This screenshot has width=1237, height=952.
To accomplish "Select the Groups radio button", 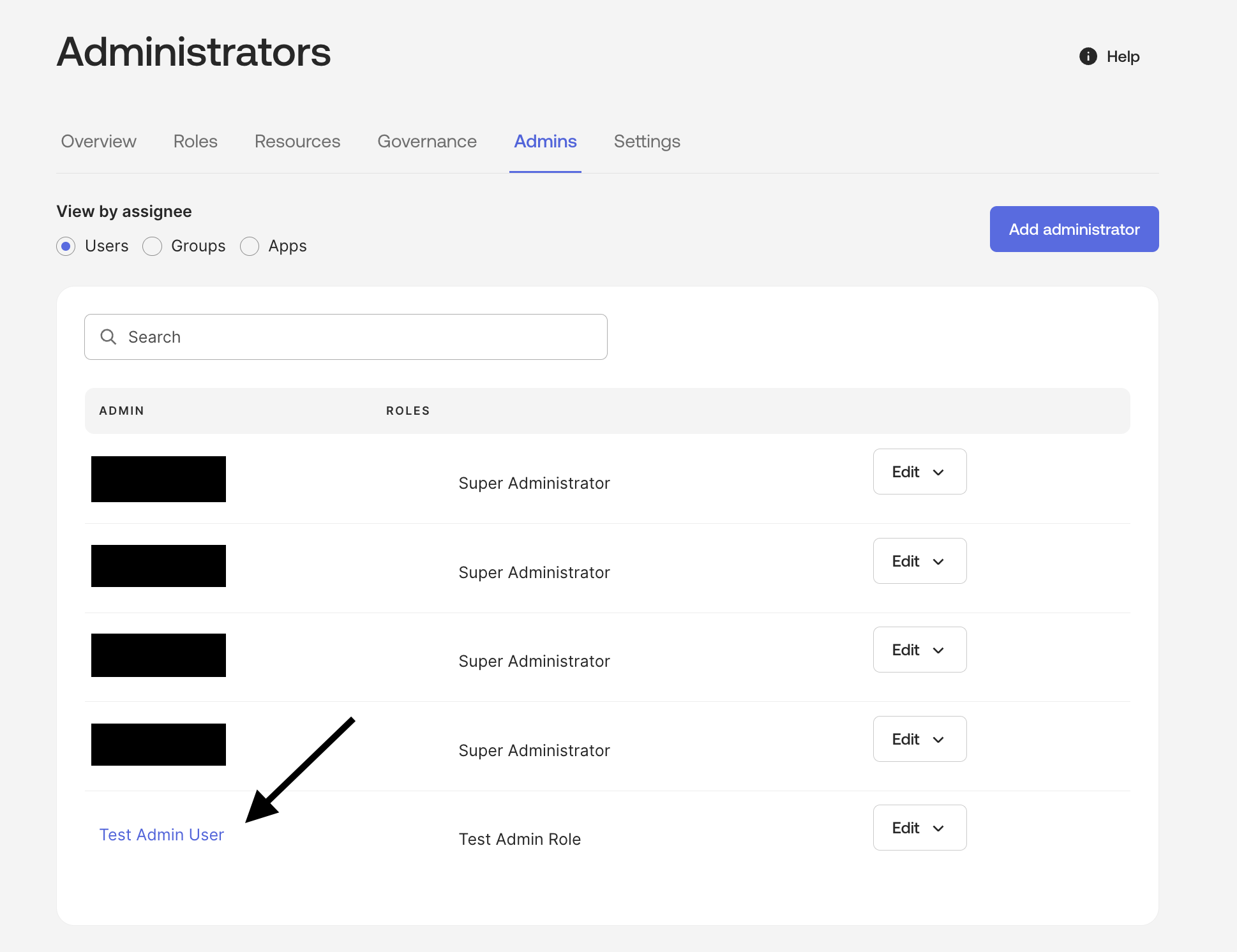I will coord(152,246).
